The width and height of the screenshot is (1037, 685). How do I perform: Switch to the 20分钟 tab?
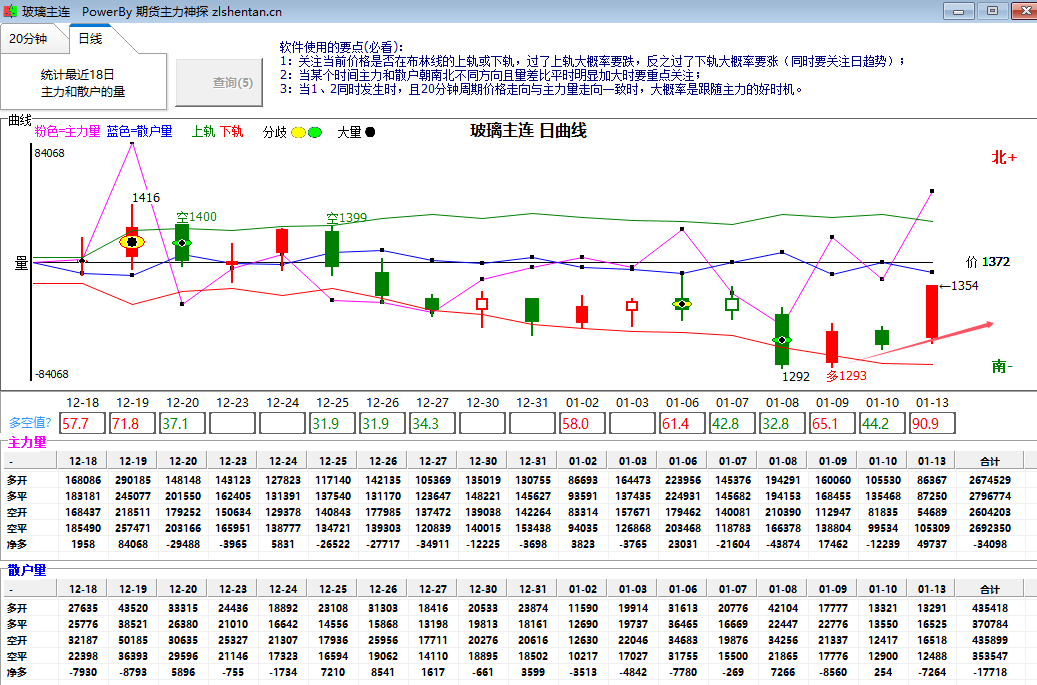tap(28, 39)
